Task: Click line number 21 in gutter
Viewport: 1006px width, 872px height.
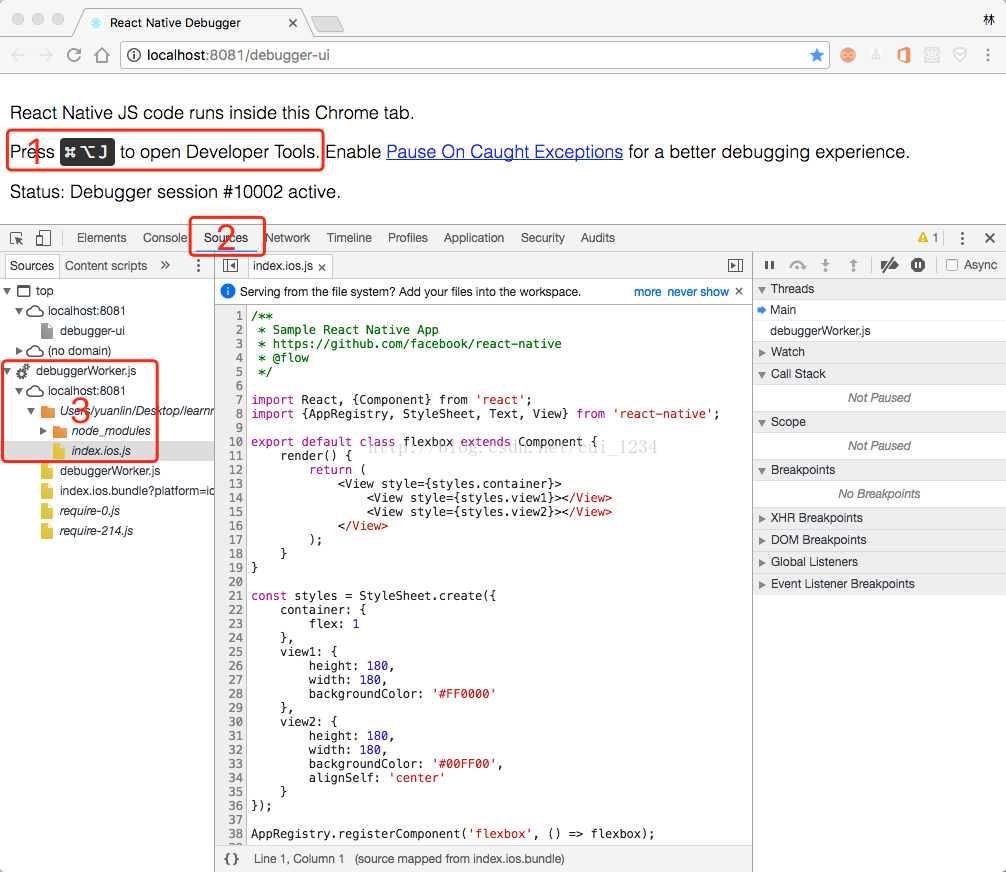Action: pyautogui.click(x=235, y=595)
